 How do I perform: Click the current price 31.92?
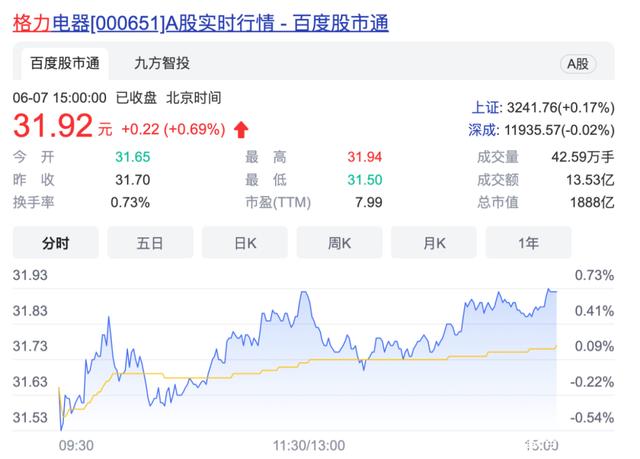click(x=53, y=125)
